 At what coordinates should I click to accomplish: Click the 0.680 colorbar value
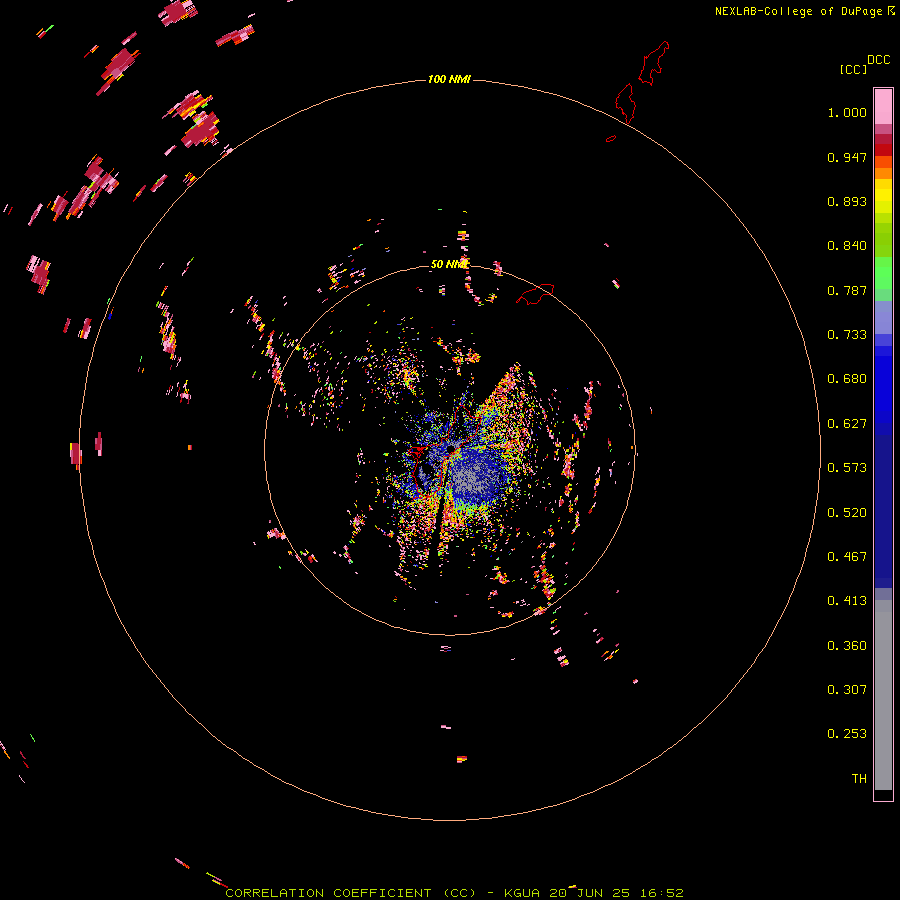click(847, 379)
